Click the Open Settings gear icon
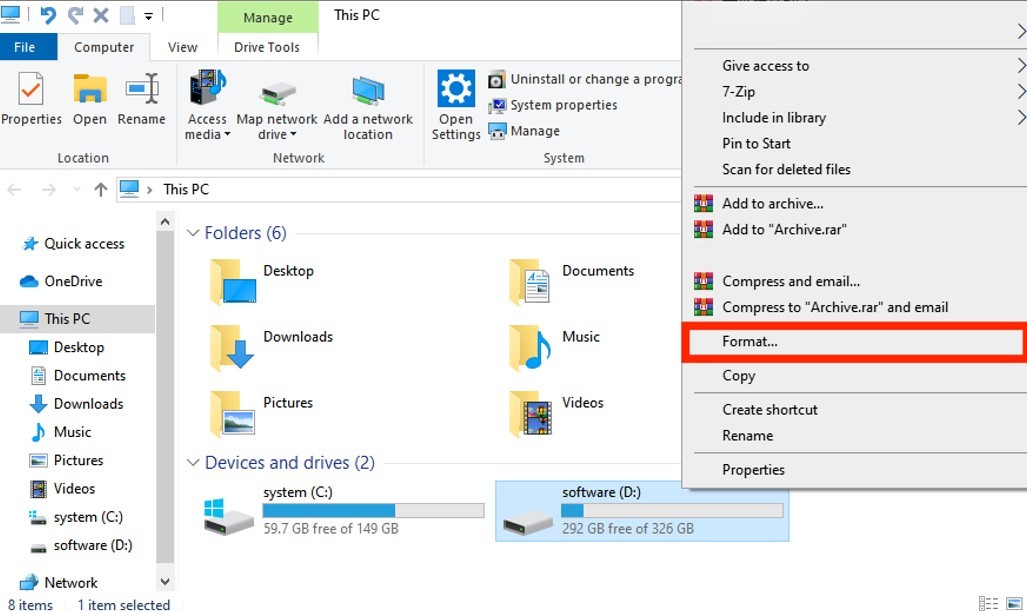The width and height of the screenshot is (1027, 611). pyautogui.click(x=456, y=90)
